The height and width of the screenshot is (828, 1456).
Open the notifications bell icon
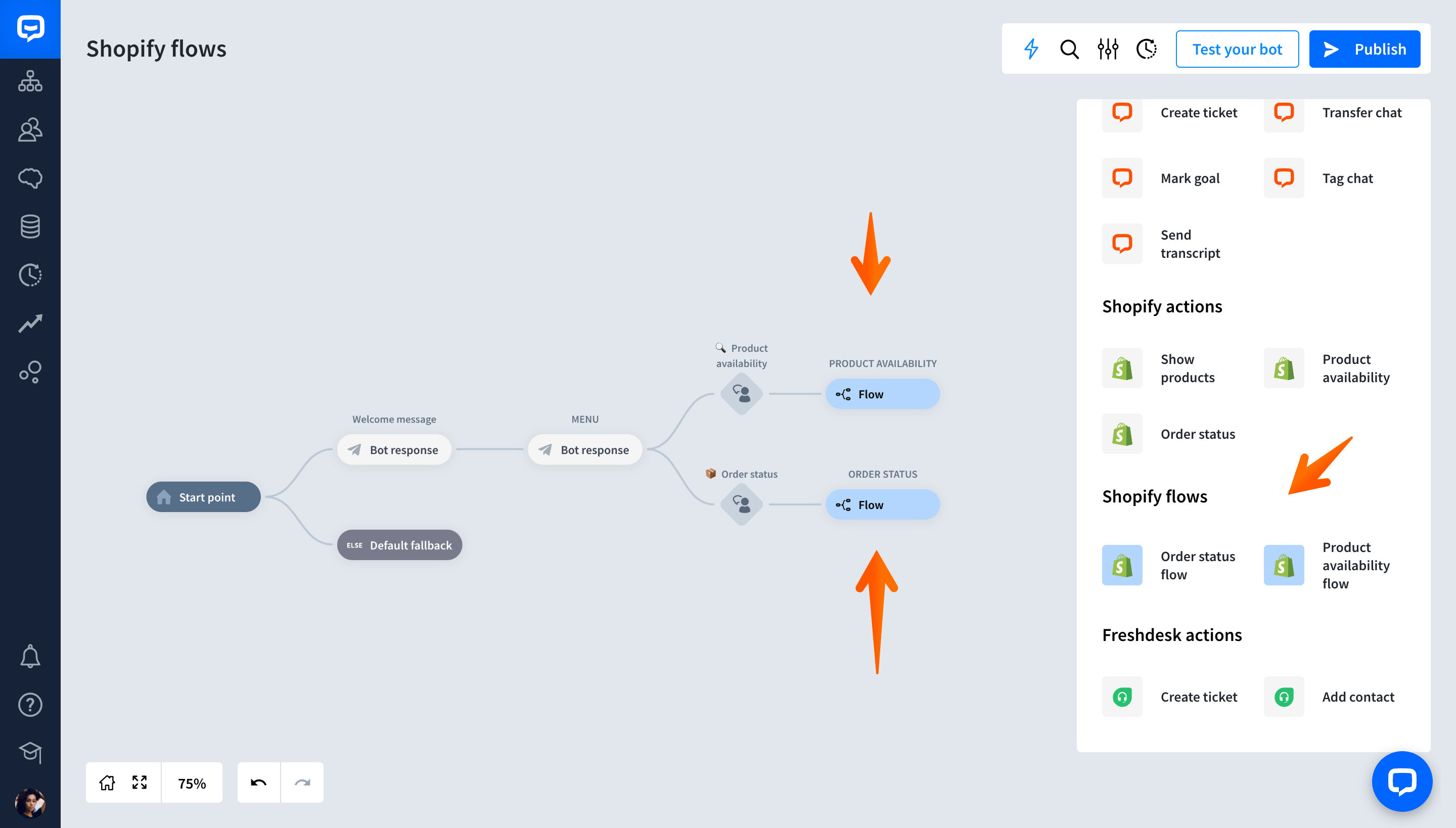tap(30, 656)
